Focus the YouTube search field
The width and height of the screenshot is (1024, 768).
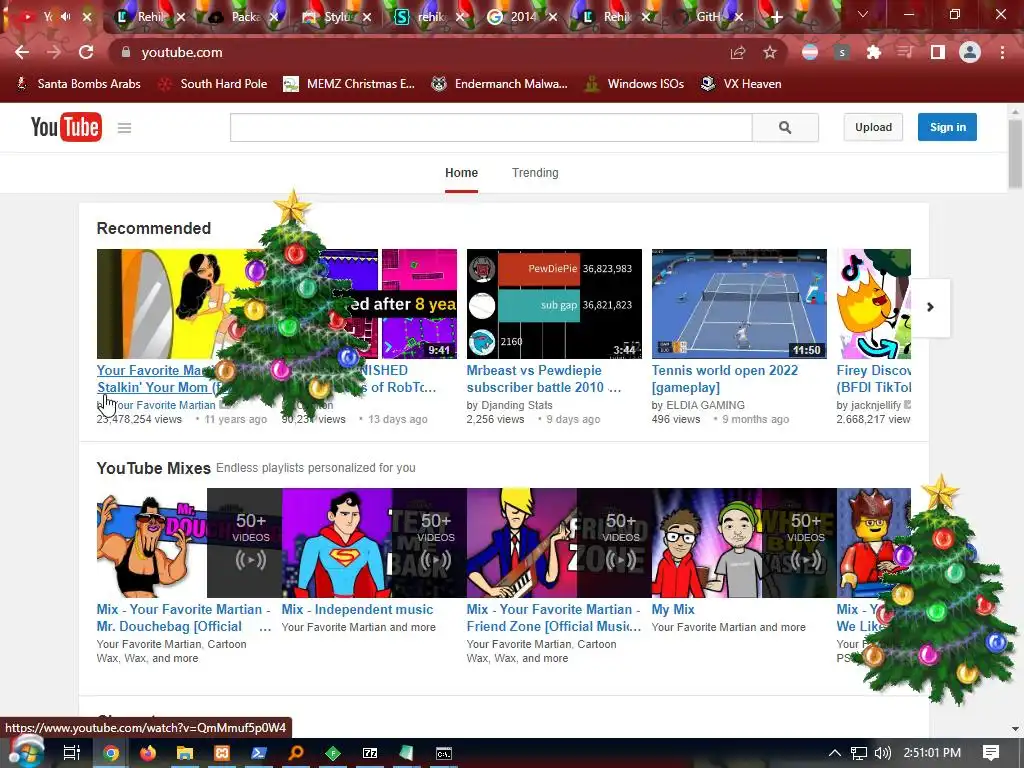(x=491, y=127)
